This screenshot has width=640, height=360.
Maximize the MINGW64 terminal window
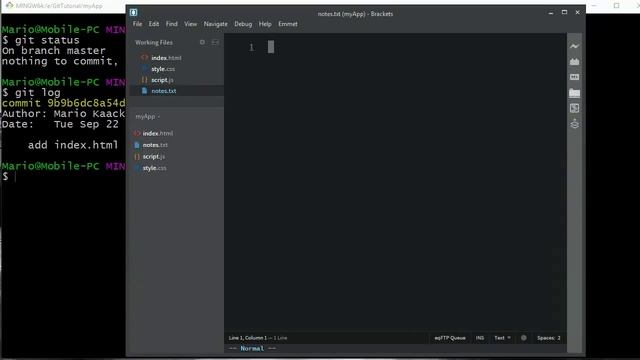click(616, 5)
